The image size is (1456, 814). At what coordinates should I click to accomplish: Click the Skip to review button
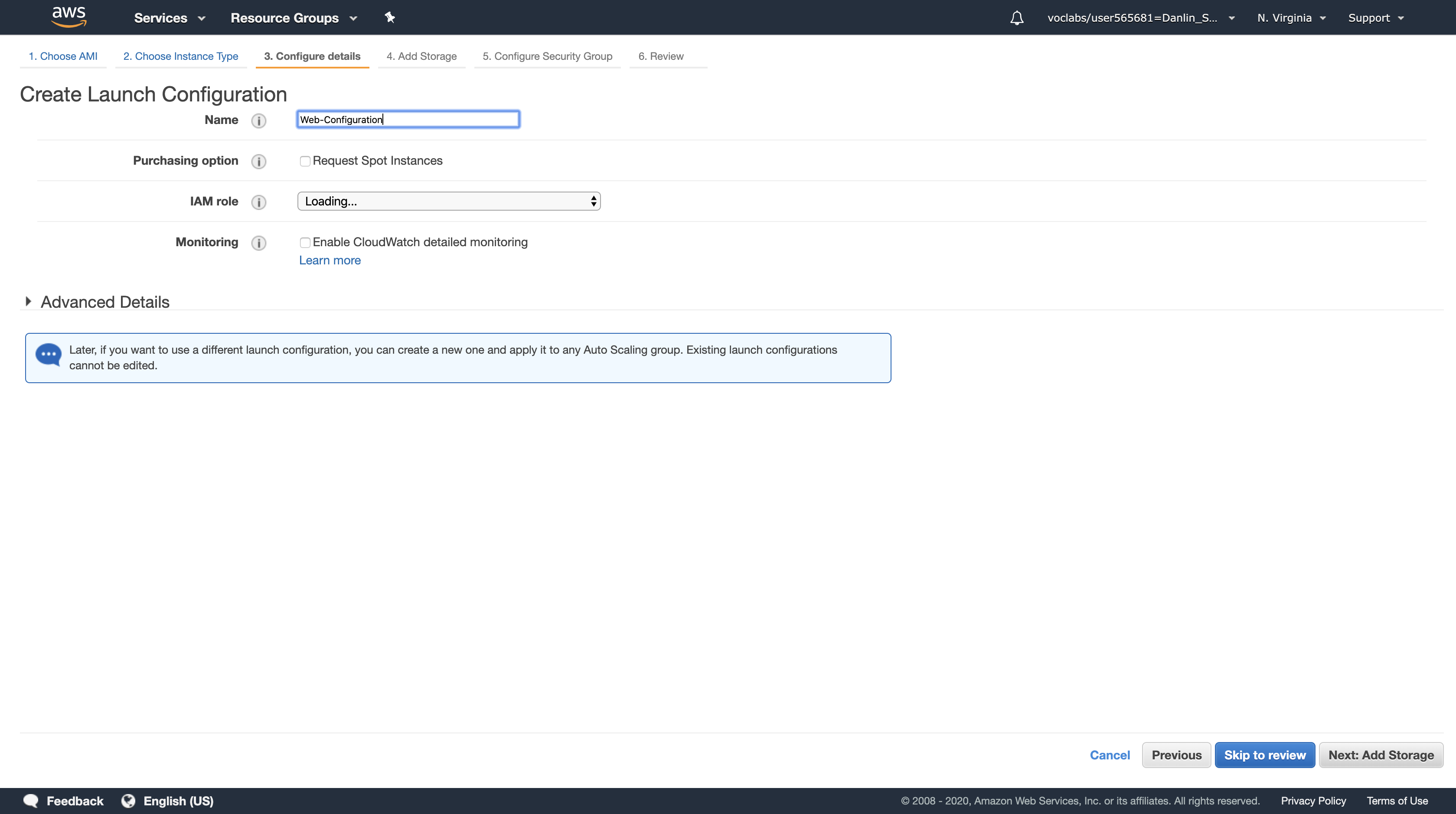click(1264, 755)
